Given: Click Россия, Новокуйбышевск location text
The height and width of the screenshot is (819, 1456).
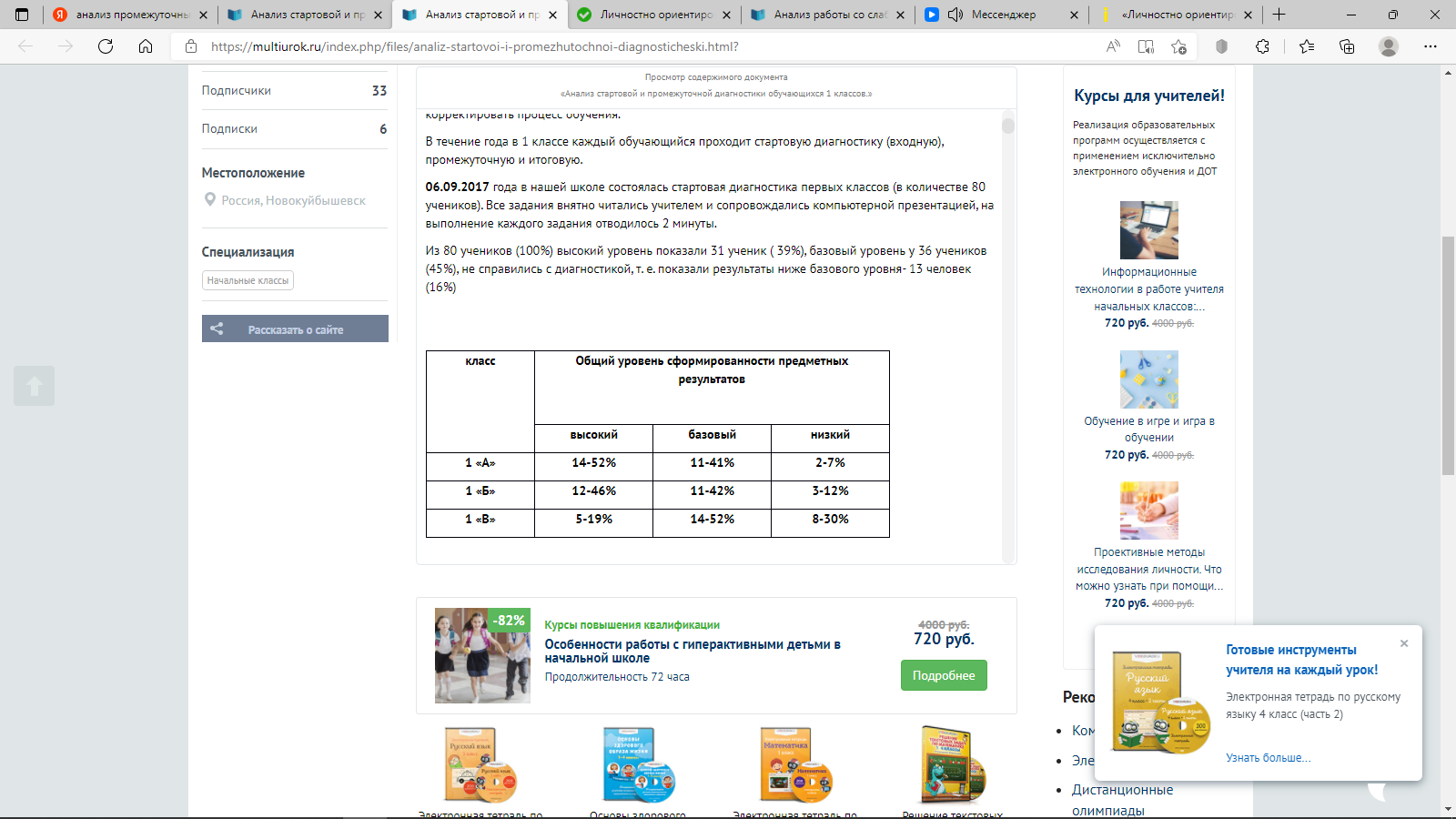Looking at the screenshot, I should 293,200.
